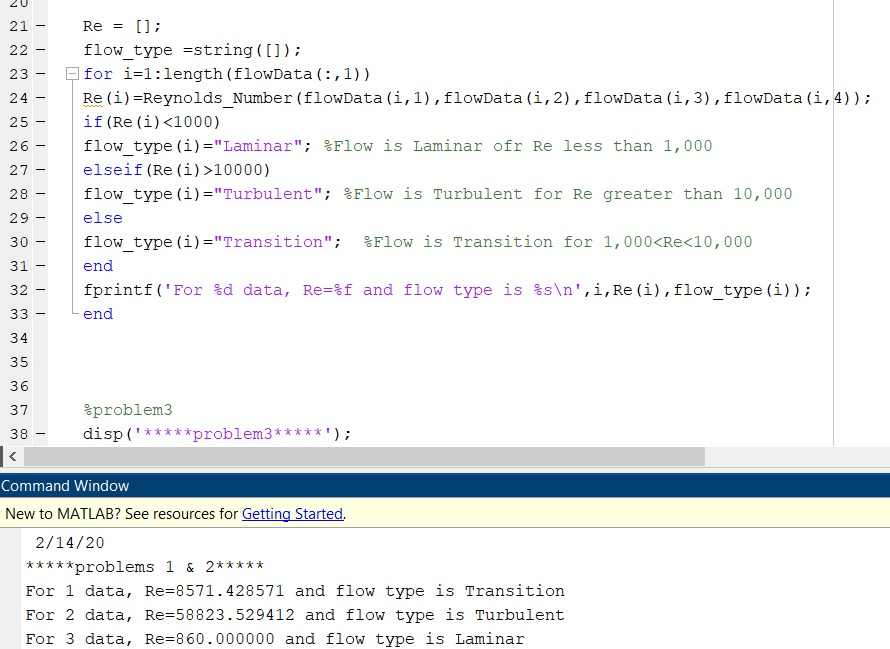Viewport: 890px width, 649px height.
Task: Click line number 23 in the gutter
Action: pyautogui.click(x=18, y=73)
